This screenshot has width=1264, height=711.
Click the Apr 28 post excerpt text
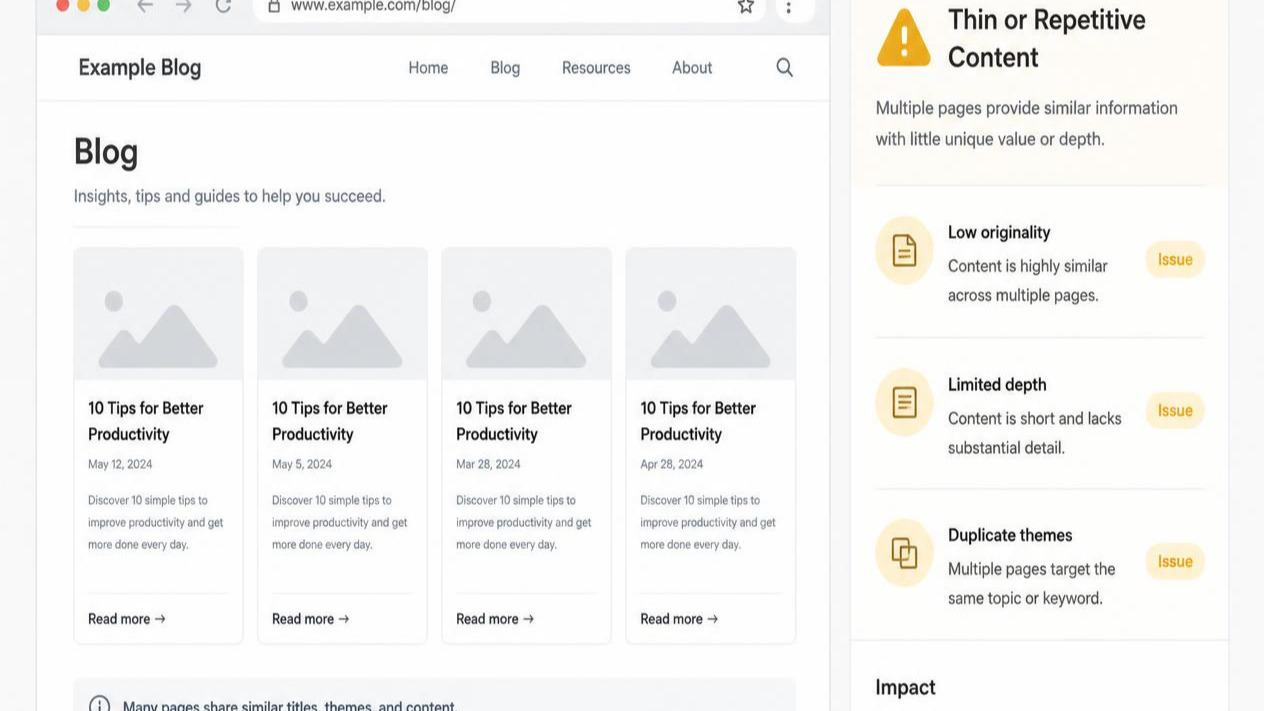click(x=708, y=522)
